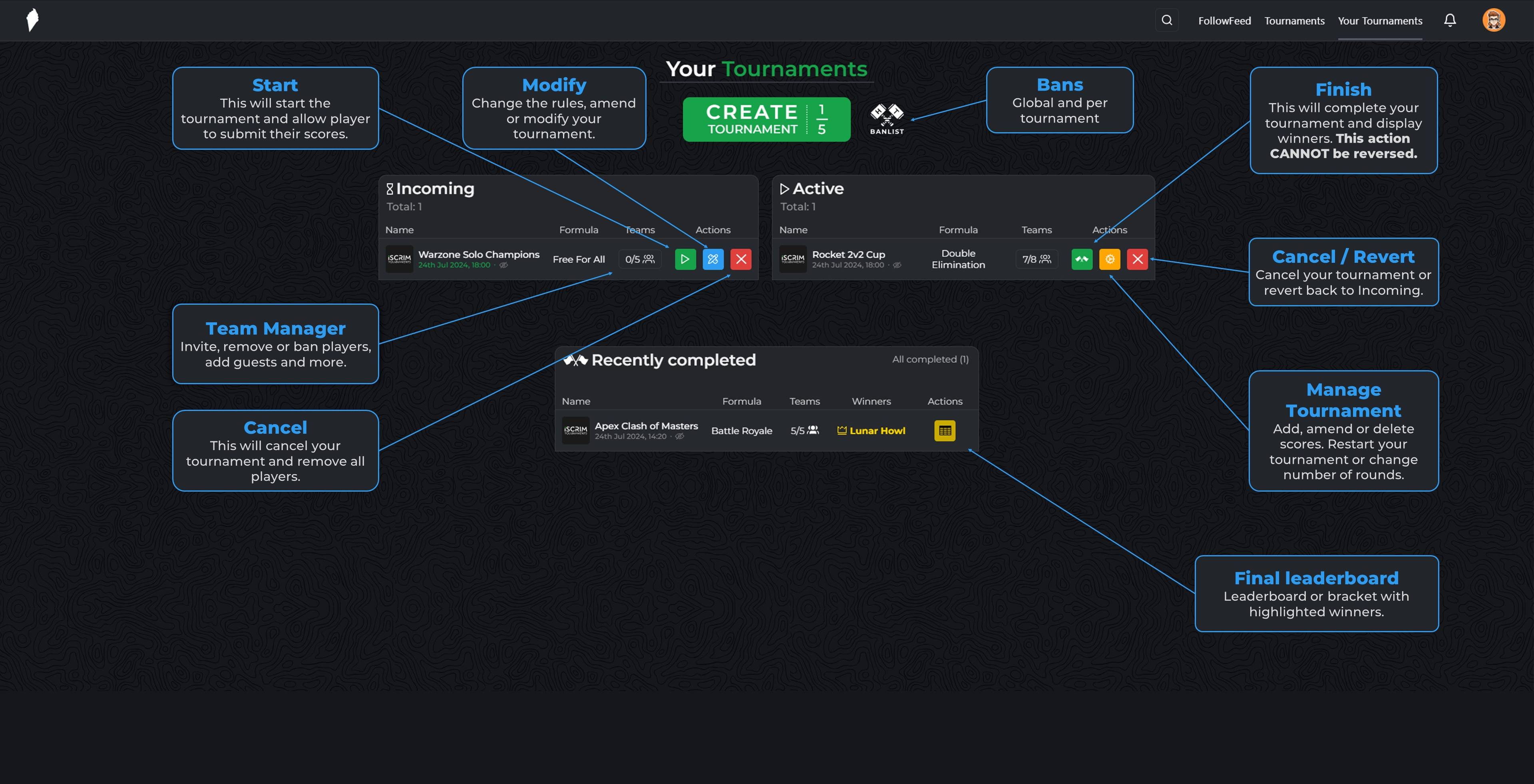Click the site logo at top left
Image resolution: width=1534 pixels, height=784 pixels.
pos(33,20)
